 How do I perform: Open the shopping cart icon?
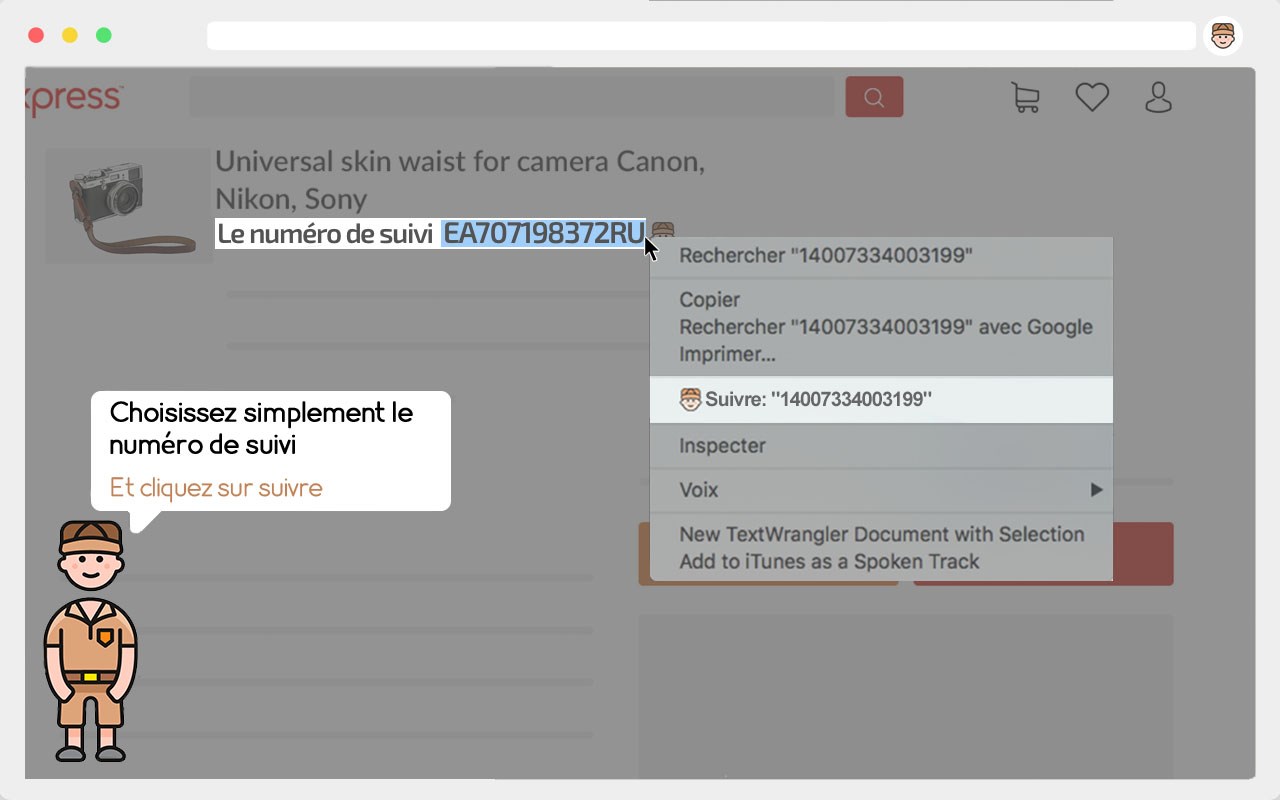pos(1026,97)
